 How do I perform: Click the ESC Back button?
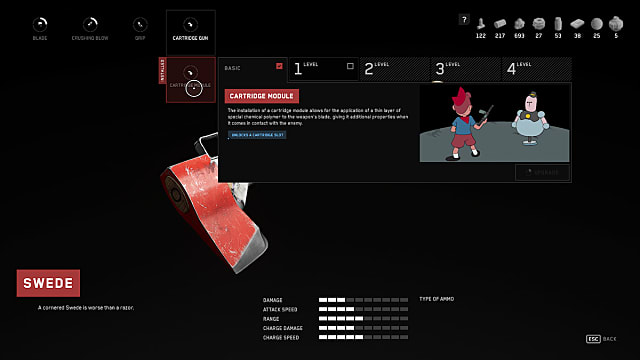pyautogui.click(x=601, y=339)
